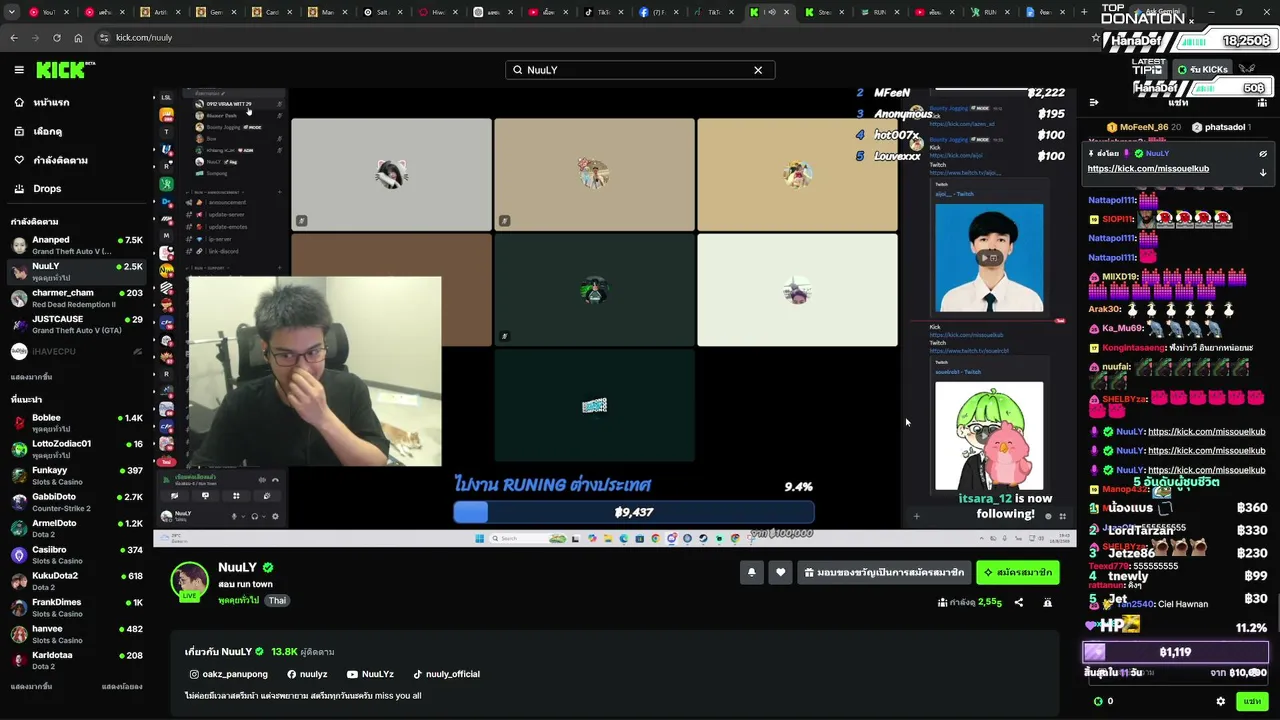Open MoFeeN_86 top gifter entry
This screenshot has width=1280, height=720.
(x=1144, y=128)
